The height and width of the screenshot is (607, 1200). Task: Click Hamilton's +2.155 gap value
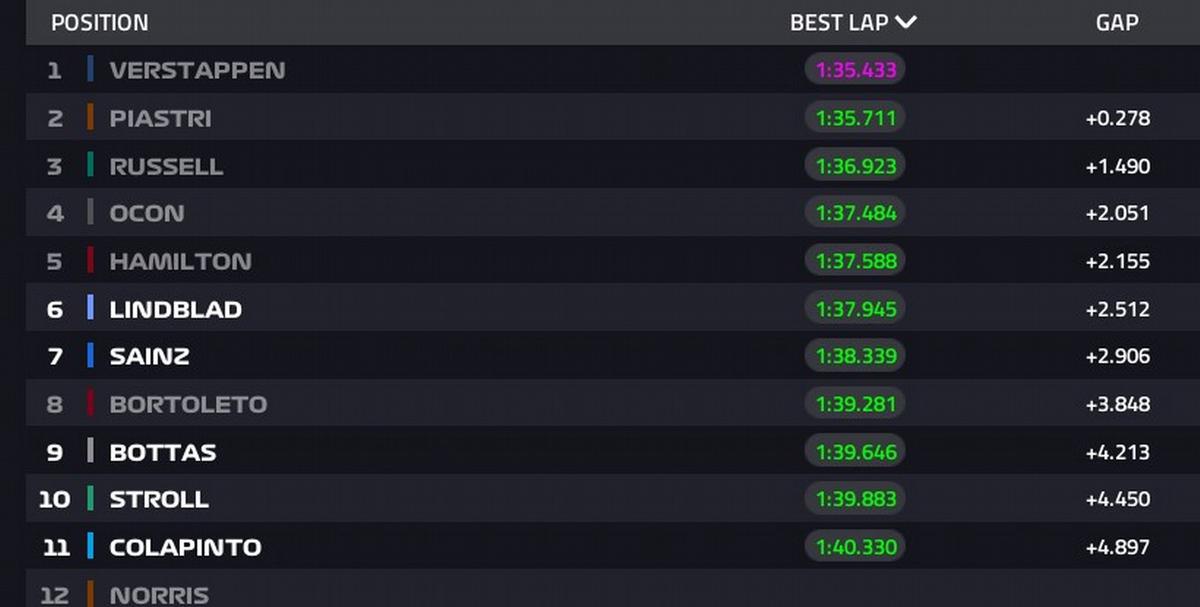coord(1117,261)
